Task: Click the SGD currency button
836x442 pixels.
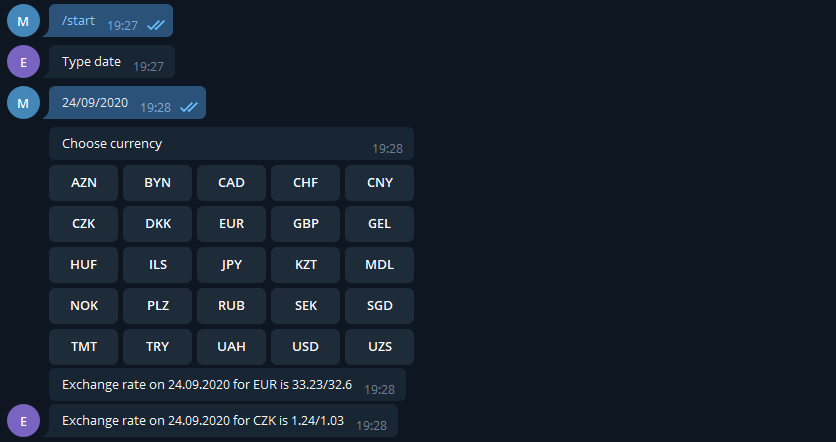Action: 379,306
